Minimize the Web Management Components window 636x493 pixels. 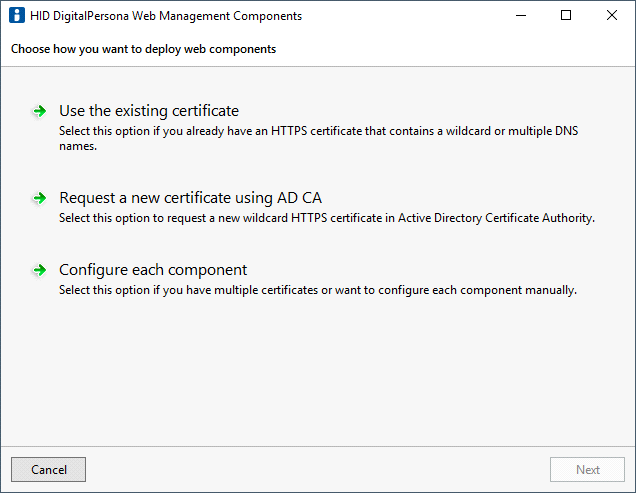click(x=520, y=16)
